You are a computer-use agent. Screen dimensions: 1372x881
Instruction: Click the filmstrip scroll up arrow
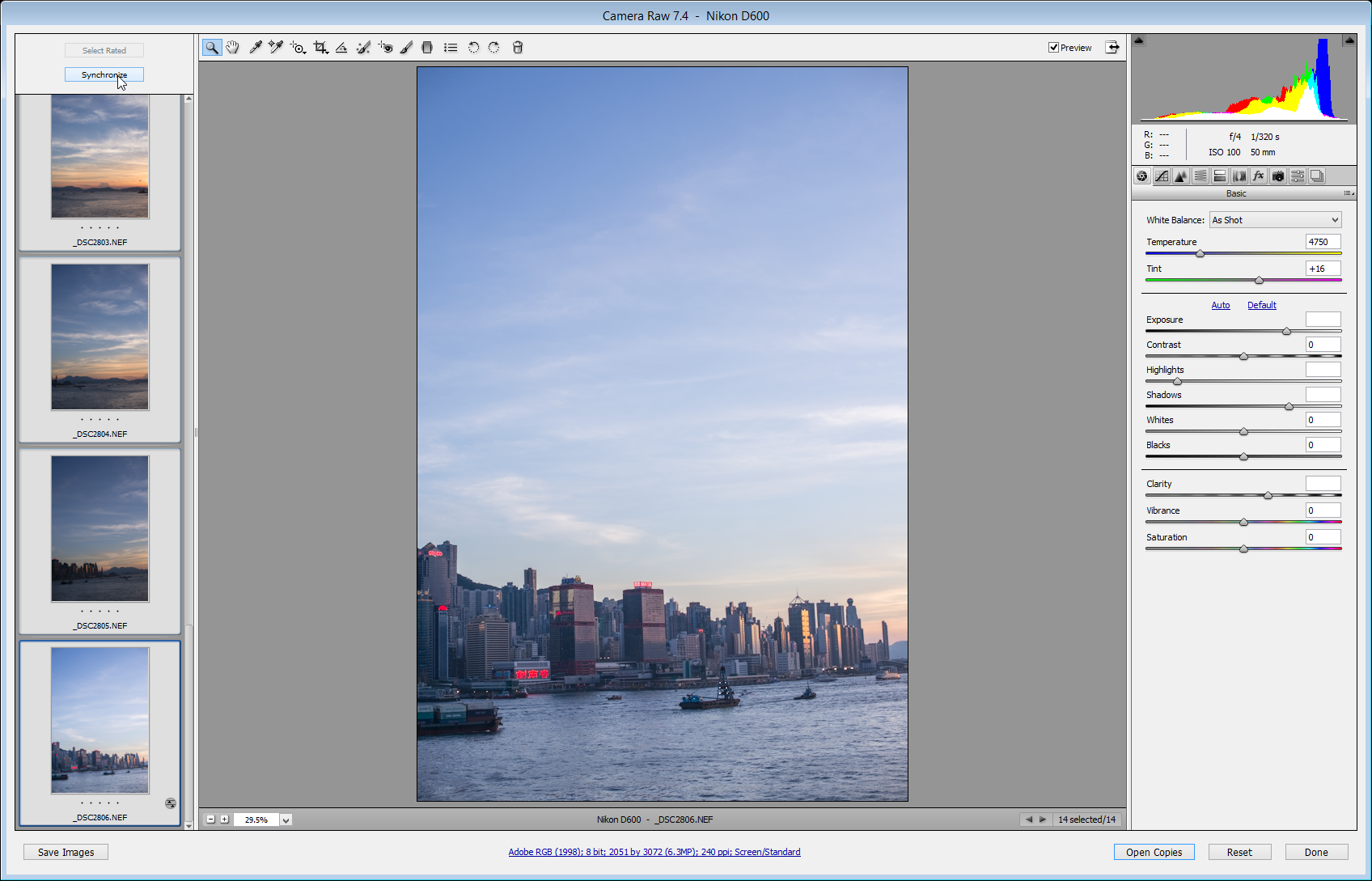188,99
